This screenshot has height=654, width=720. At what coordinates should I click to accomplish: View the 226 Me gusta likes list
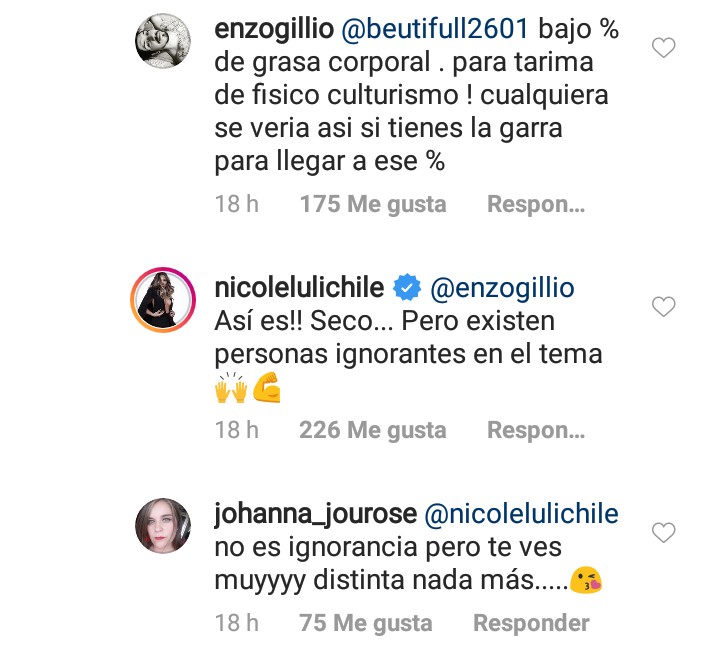pyautogui.click(x=373, y=430)
